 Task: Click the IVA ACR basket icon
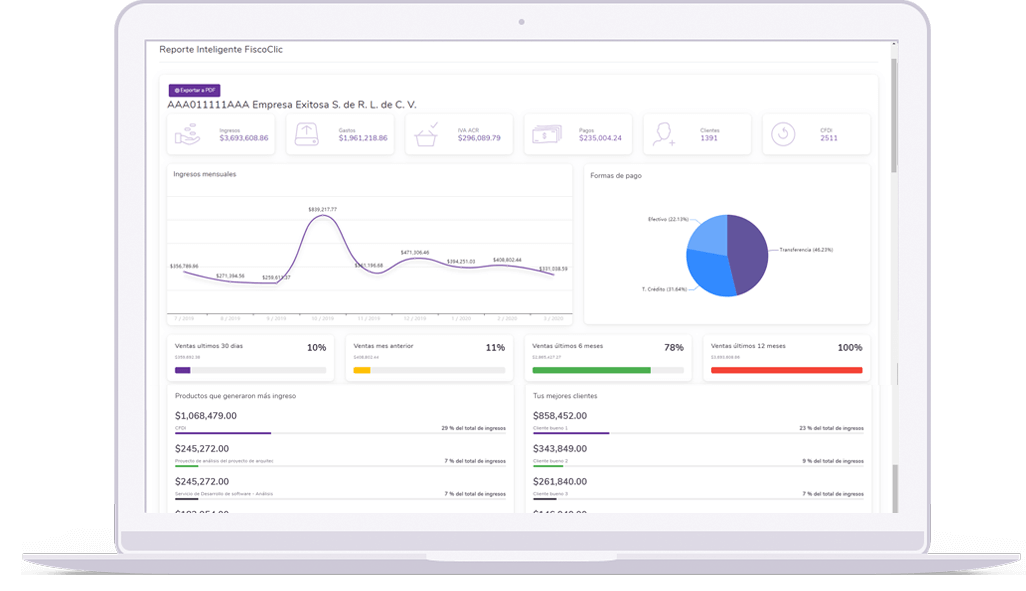click(427, 135)
